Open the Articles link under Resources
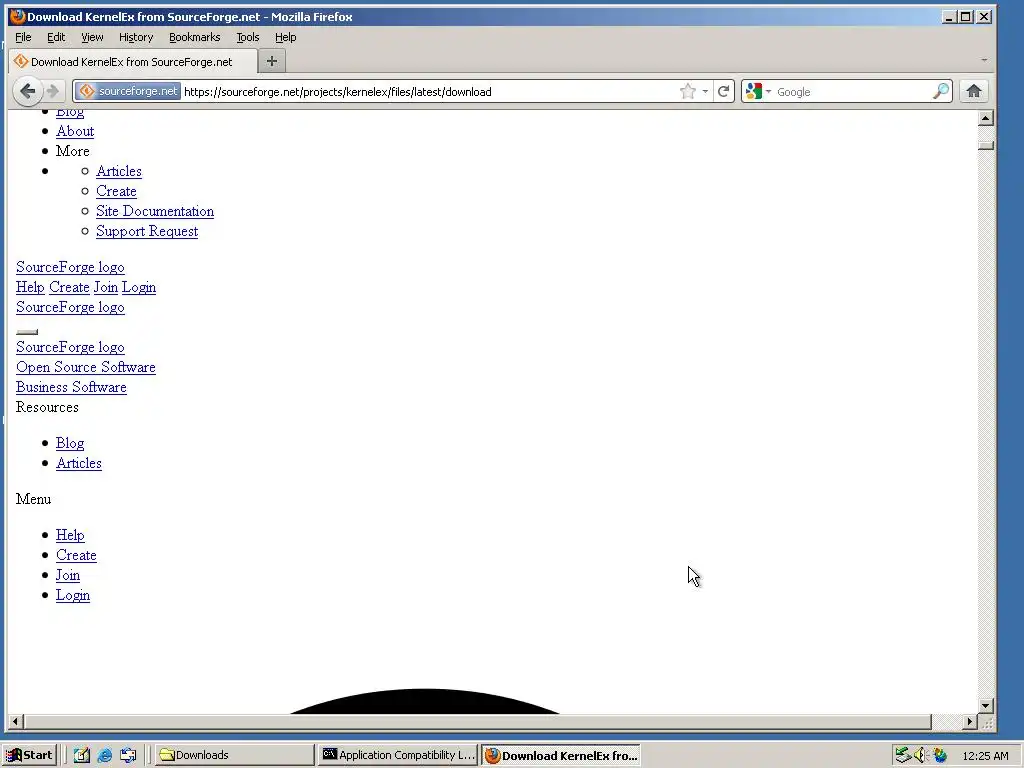 point(79,463)
